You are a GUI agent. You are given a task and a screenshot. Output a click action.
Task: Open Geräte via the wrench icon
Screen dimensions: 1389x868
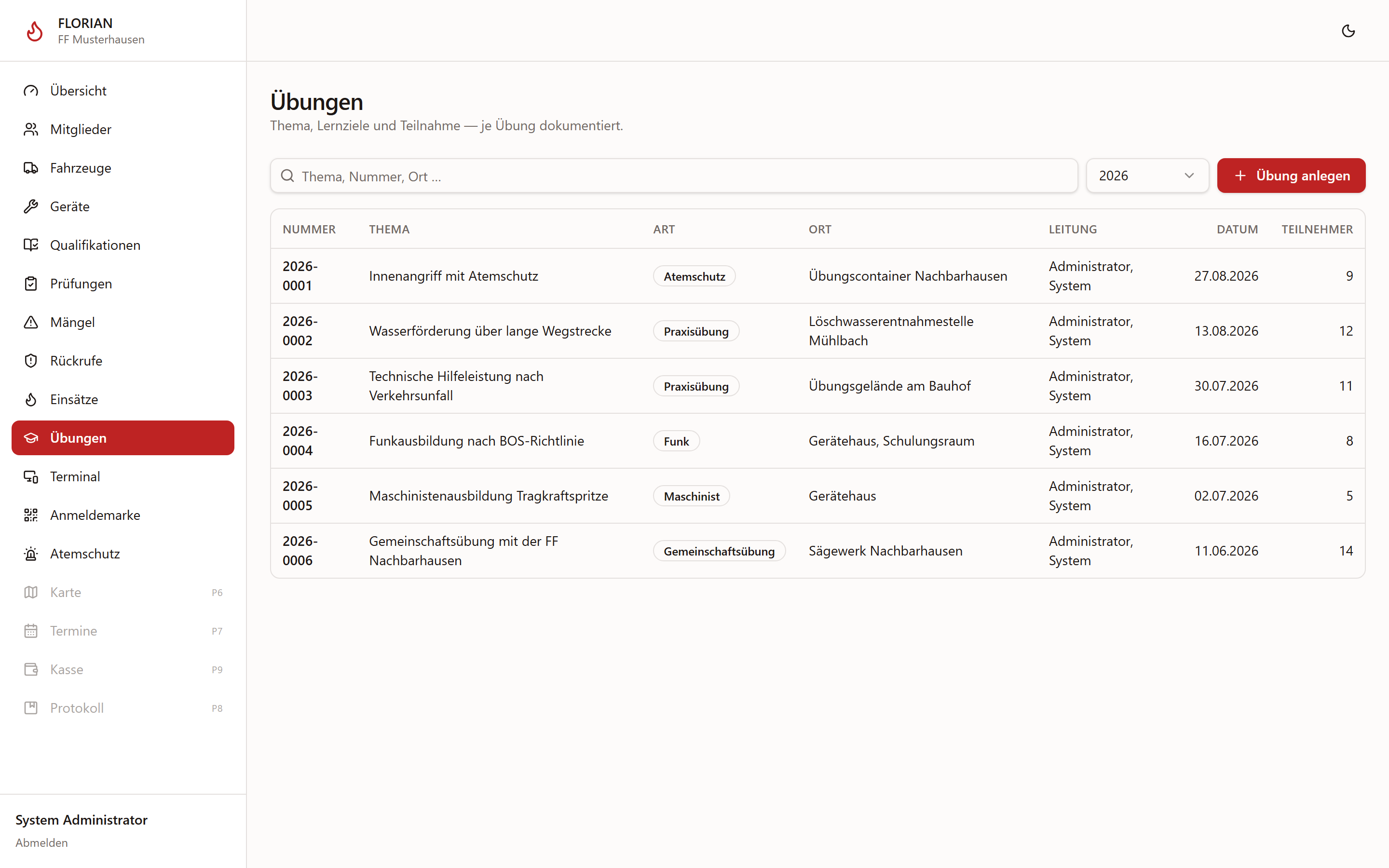(x=31, y=206)
